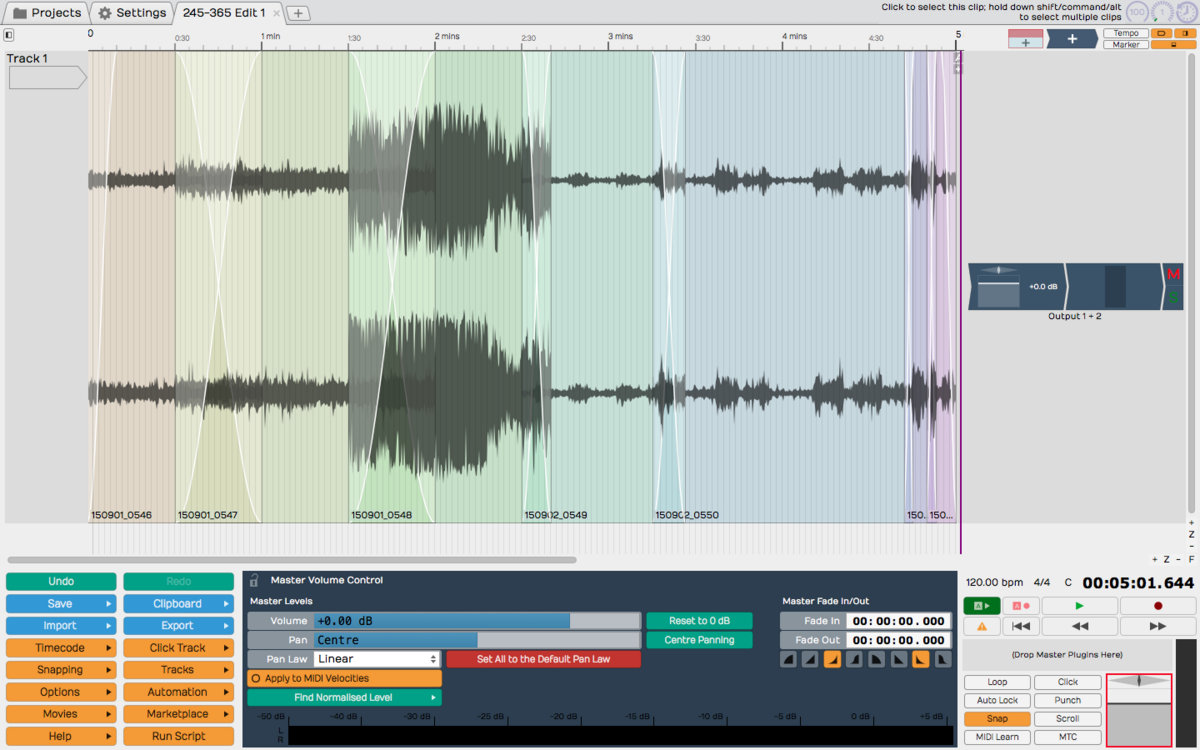
Task: Click the new plugin plus arrow button
Action: (1071, 39)
